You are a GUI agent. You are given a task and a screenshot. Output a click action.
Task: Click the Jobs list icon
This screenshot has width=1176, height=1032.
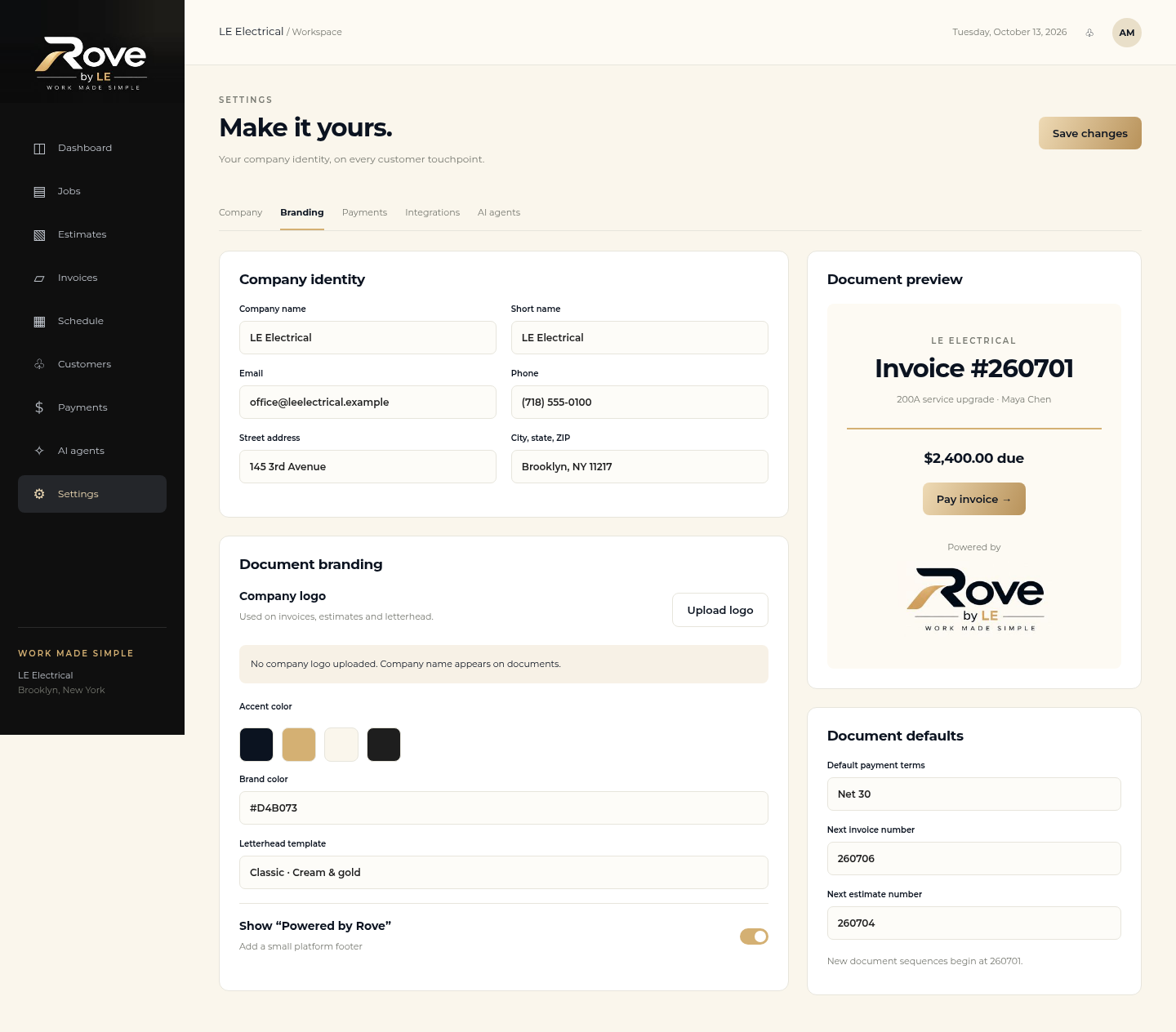[39, 192]
